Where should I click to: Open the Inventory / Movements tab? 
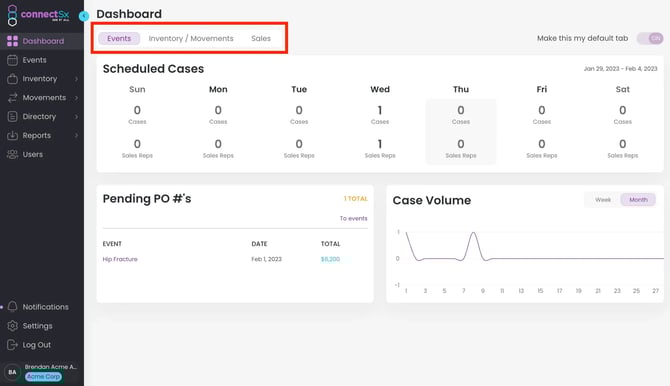[191, 38]
